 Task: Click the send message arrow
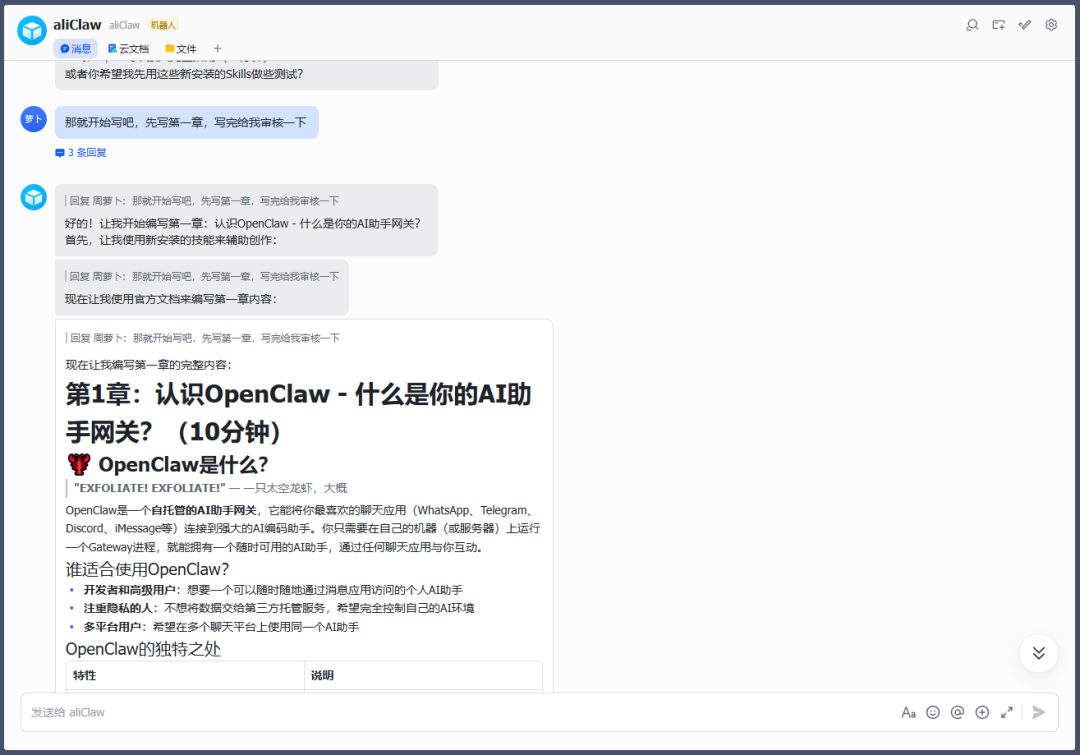[1039, 712]
